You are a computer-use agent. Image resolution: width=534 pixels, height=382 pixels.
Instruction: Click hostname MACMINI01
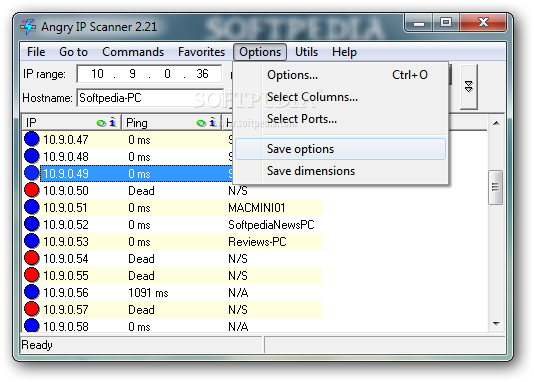(257, 208)
